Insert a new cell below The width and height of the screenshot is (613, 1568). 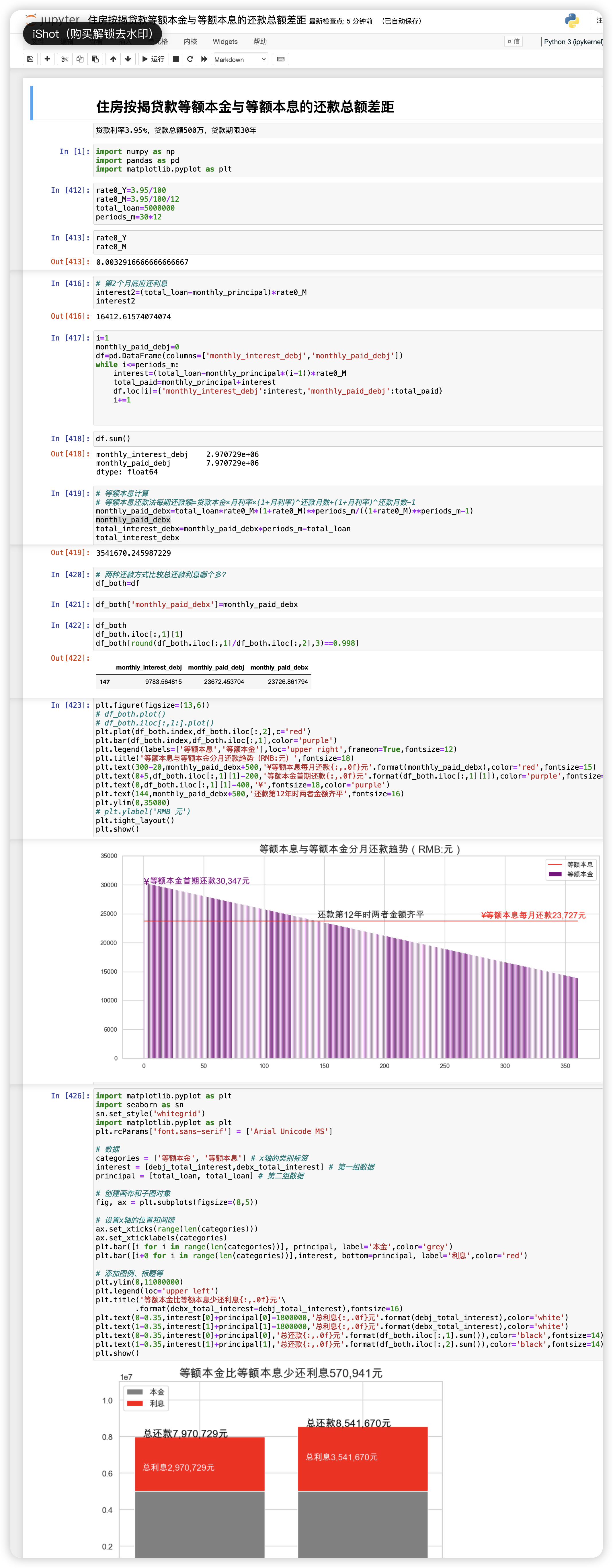click(47, 59)
